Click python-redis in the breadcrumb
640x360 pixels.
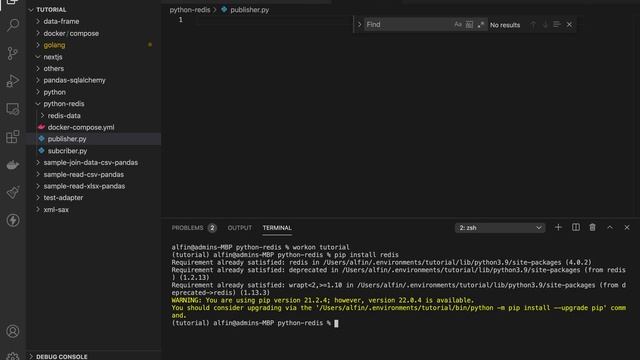[190, 10]
